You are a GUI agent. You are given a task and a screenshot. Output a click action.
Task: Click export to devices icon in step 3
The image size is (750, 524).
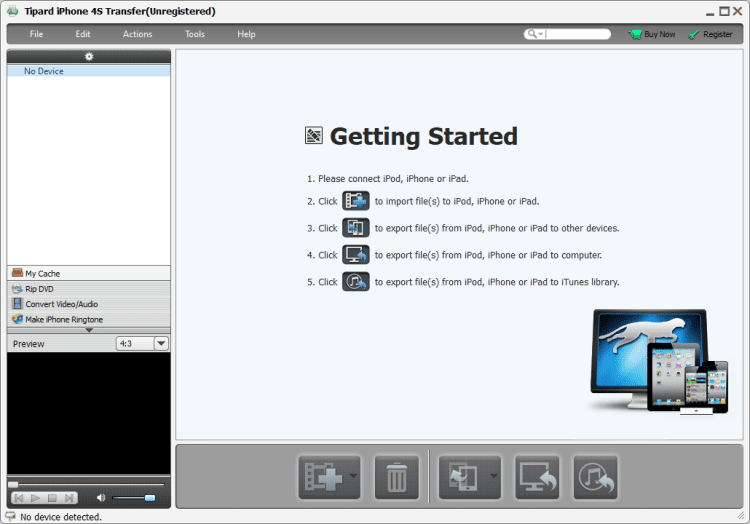pyautogui.click(x=356, y=228)
